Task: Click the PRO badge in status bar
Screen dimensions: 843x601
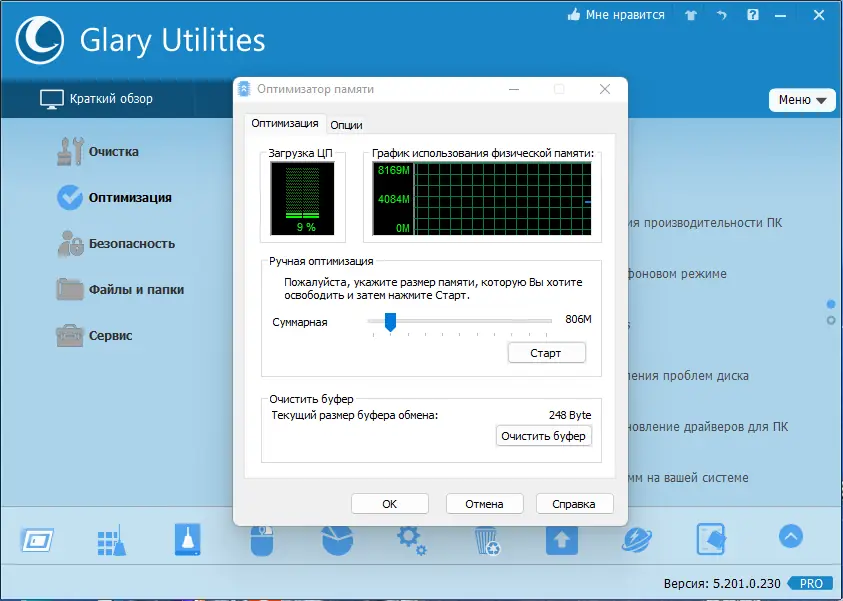Action: pyautogui.click(x=811, y=583)
